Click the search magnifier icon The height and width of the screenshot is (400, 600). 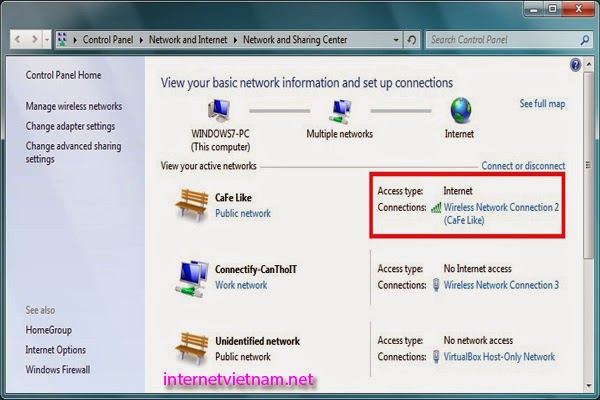pyautogui.click(x=585, y=39)
